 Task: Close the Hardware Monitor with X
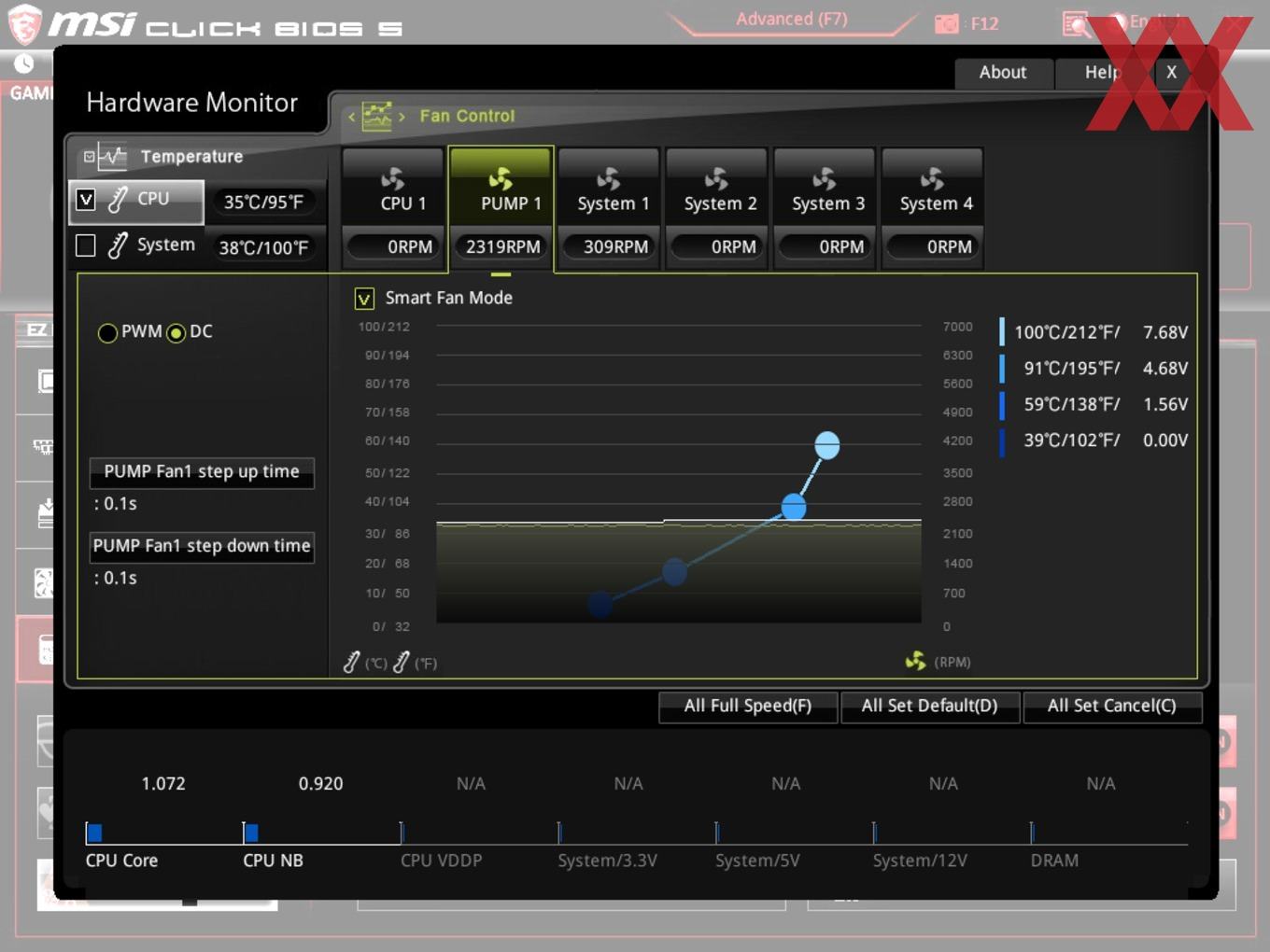(x=1172, y=73)
